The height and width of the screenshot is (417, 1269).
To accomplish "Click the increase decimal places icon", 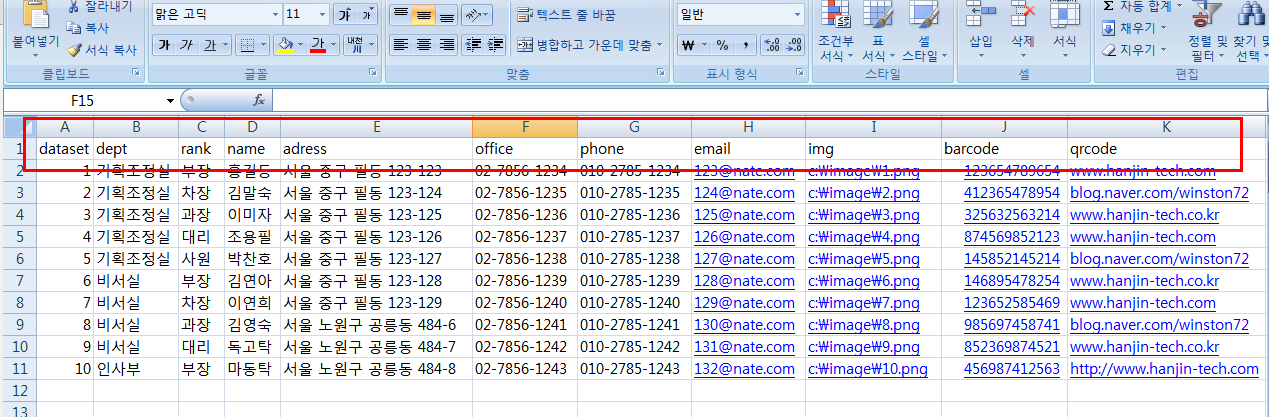I will pos(770,45).
